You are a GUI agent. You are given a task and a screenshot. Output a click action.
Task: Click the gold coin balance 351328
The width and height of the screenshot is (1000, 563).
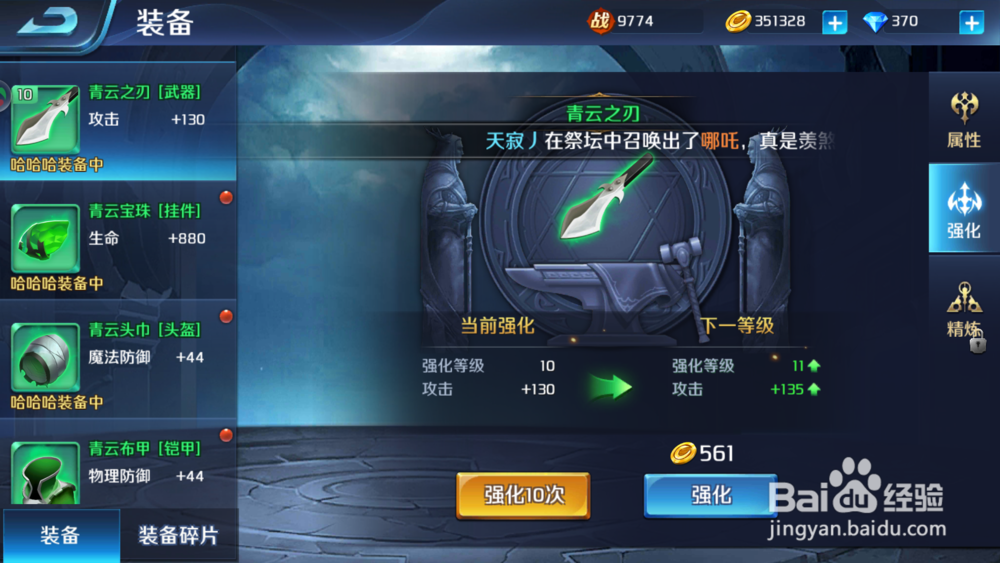click(x=779, y=22)
